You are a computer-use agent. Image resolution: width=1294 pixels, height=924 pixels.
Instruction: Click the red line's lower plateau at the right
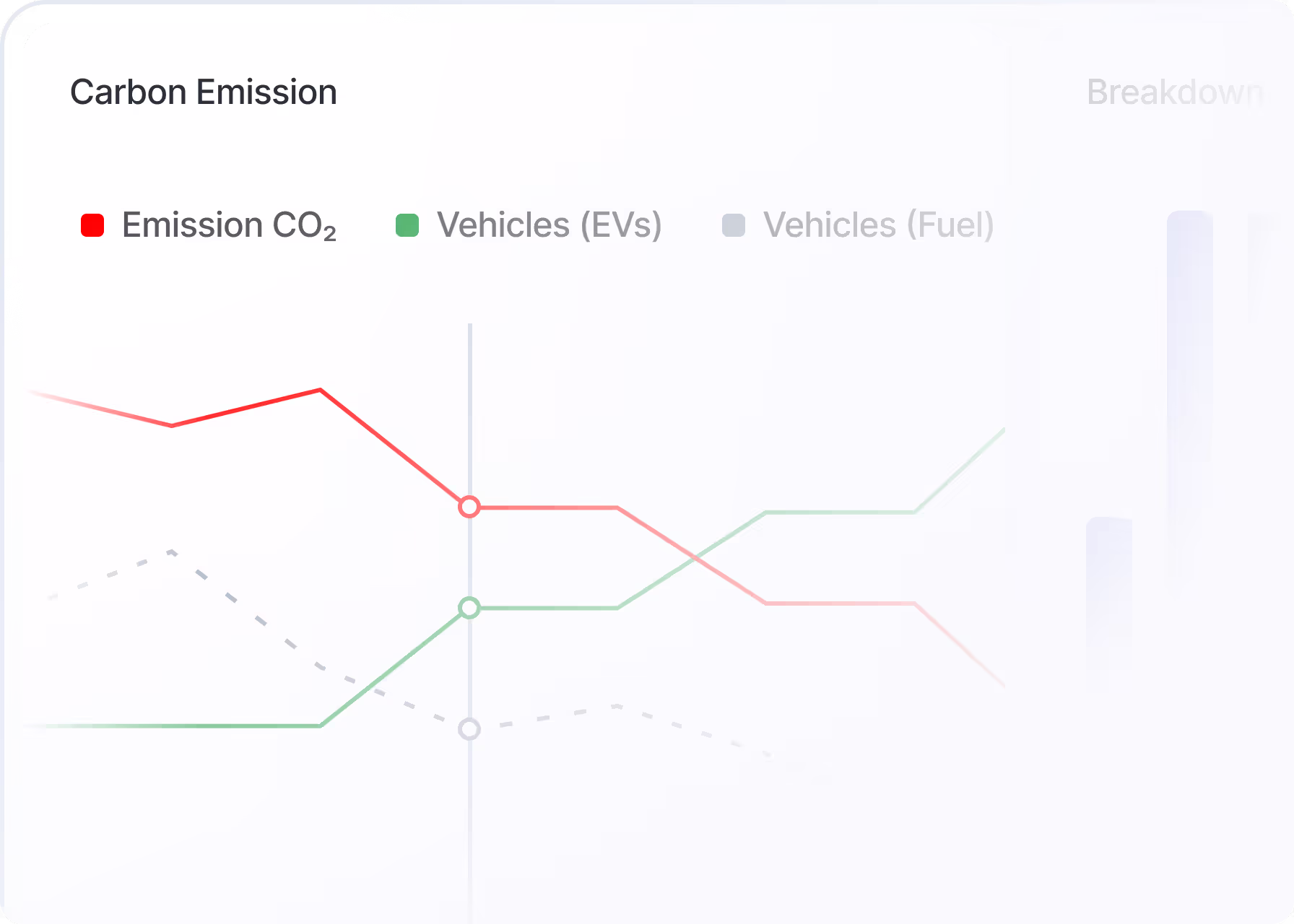point(841,603)
